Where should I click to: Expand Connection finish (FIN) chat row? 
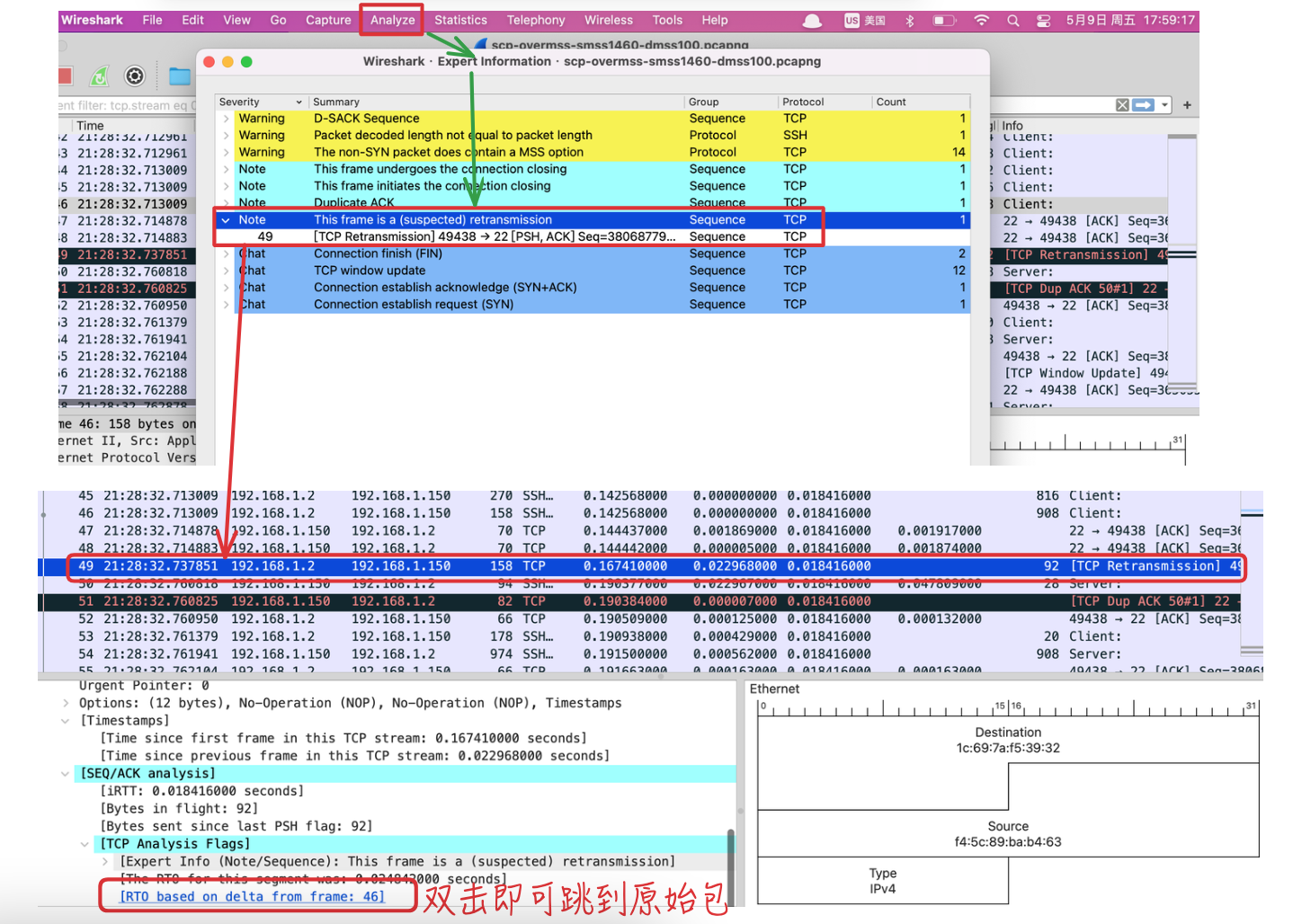coord(226,254)
